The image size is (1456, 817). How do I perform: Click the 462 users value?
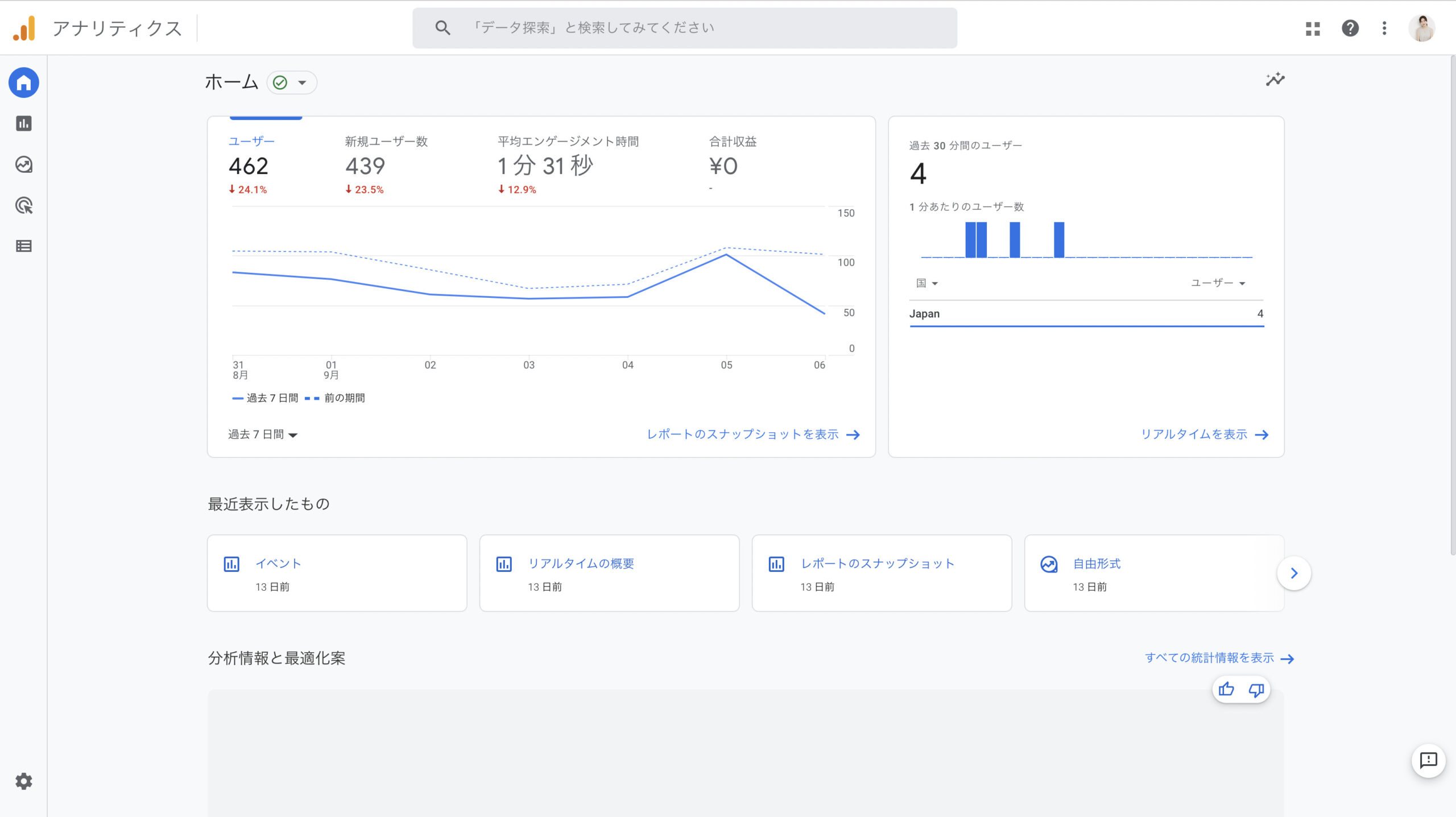coord(249,166)
